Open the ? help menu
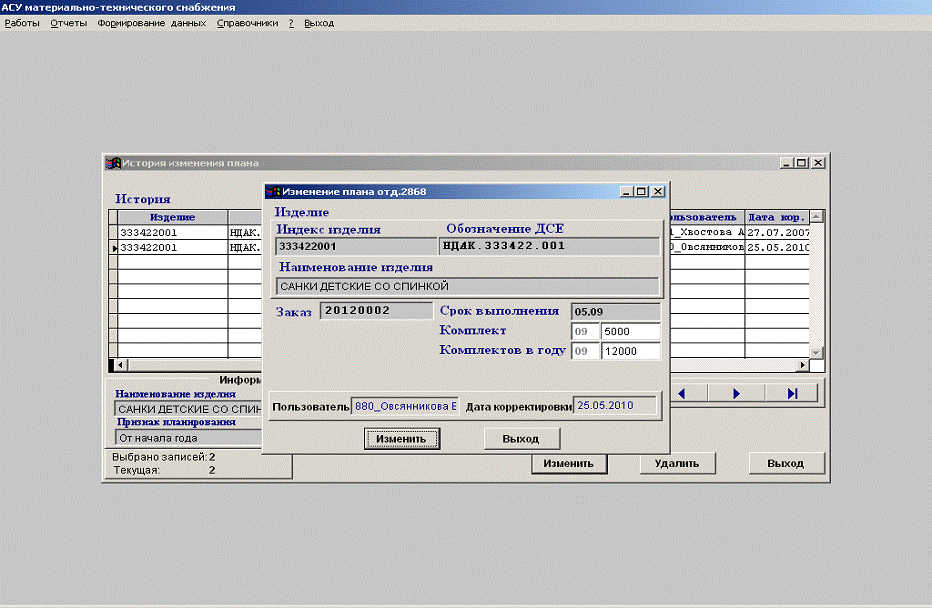The height and width of the screenshot is (608, 932). click(x=290, y=23)
